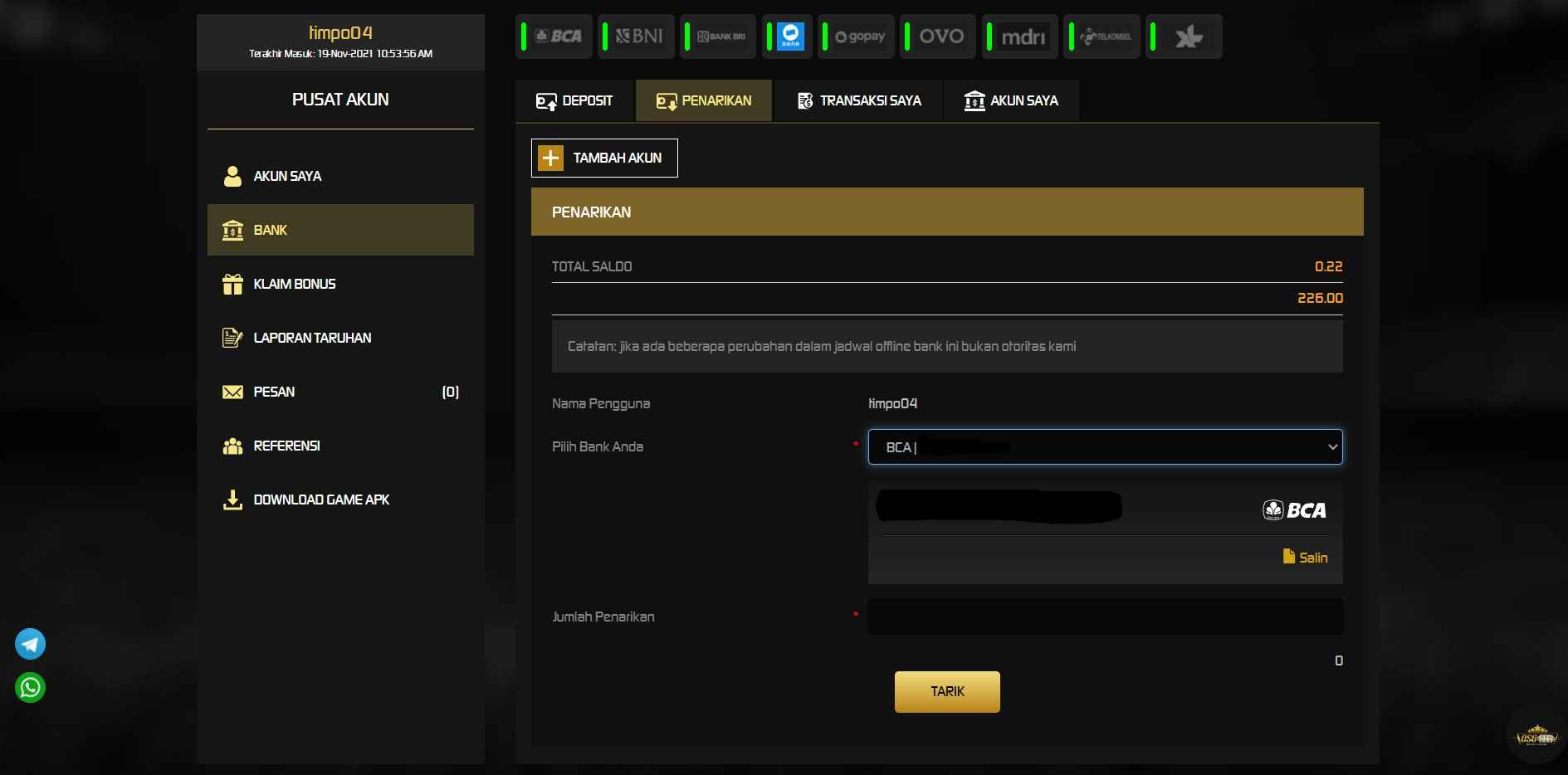Switch to the AKUN SAYA tab
The image size is (1568, 775).
(x=1011, y=100)
